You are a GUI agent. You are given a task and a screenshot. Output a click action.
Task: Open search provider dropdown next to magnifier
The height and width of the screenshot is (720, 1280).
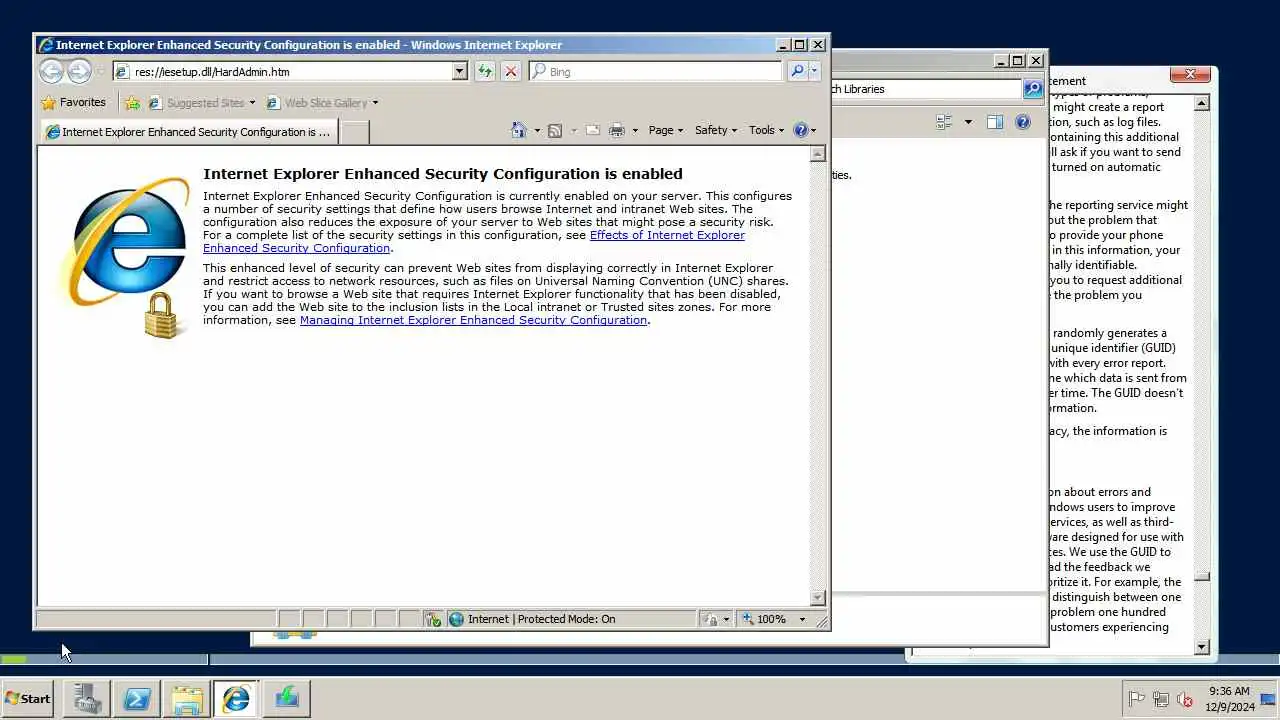[814, 71]
